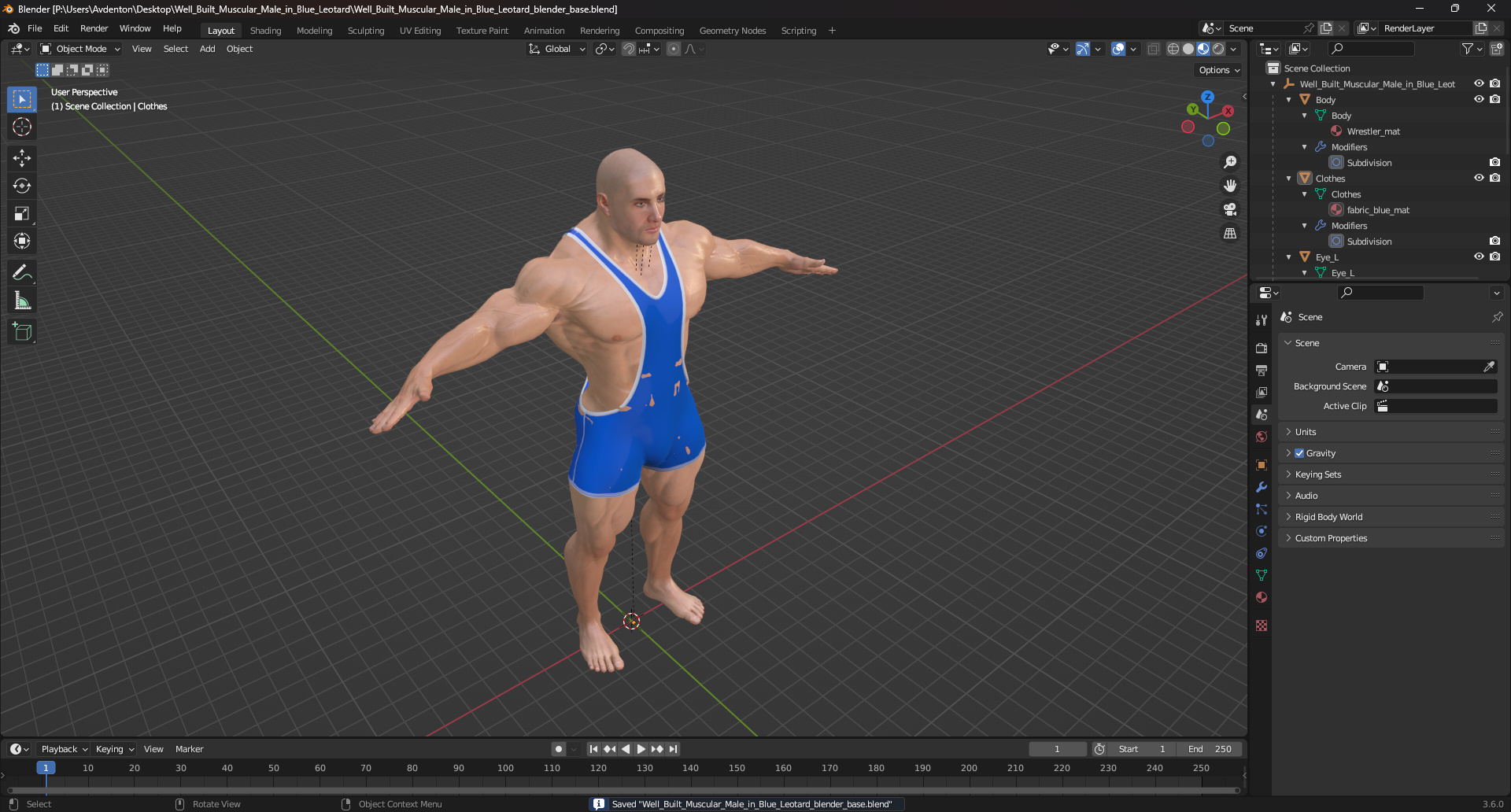Screen dimensions: 1511x812
Task: Toggle X-ray display in viewport header
Action: pyautogui.click(x=1153, y=49)
